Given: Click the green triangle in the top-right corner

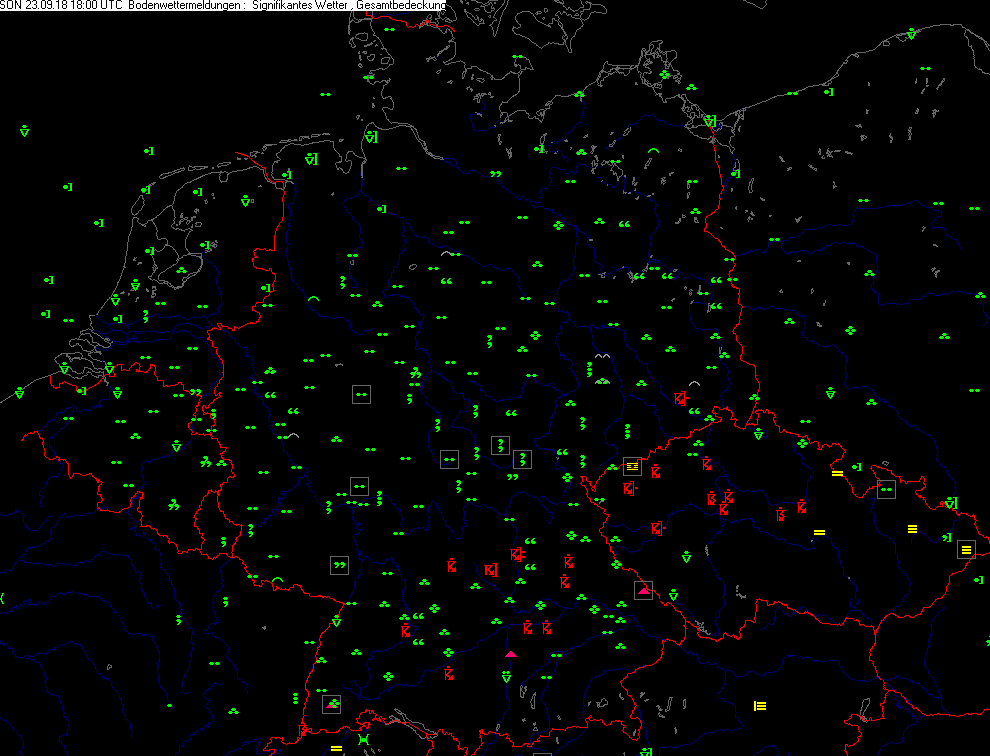Looking at the screenshot, I should point(911,34).
